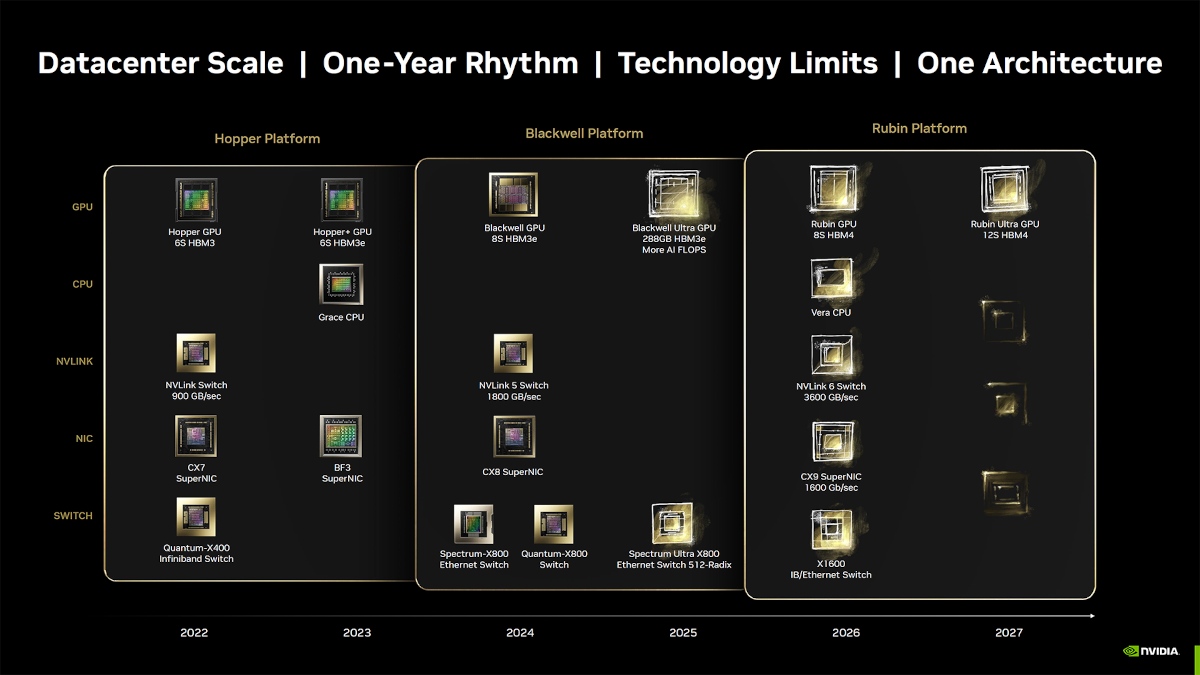This screenshot has width=1200, height=675.
Task: Select the Quantum-X400 Infiniband Switch chip
Action: (196, 517)
